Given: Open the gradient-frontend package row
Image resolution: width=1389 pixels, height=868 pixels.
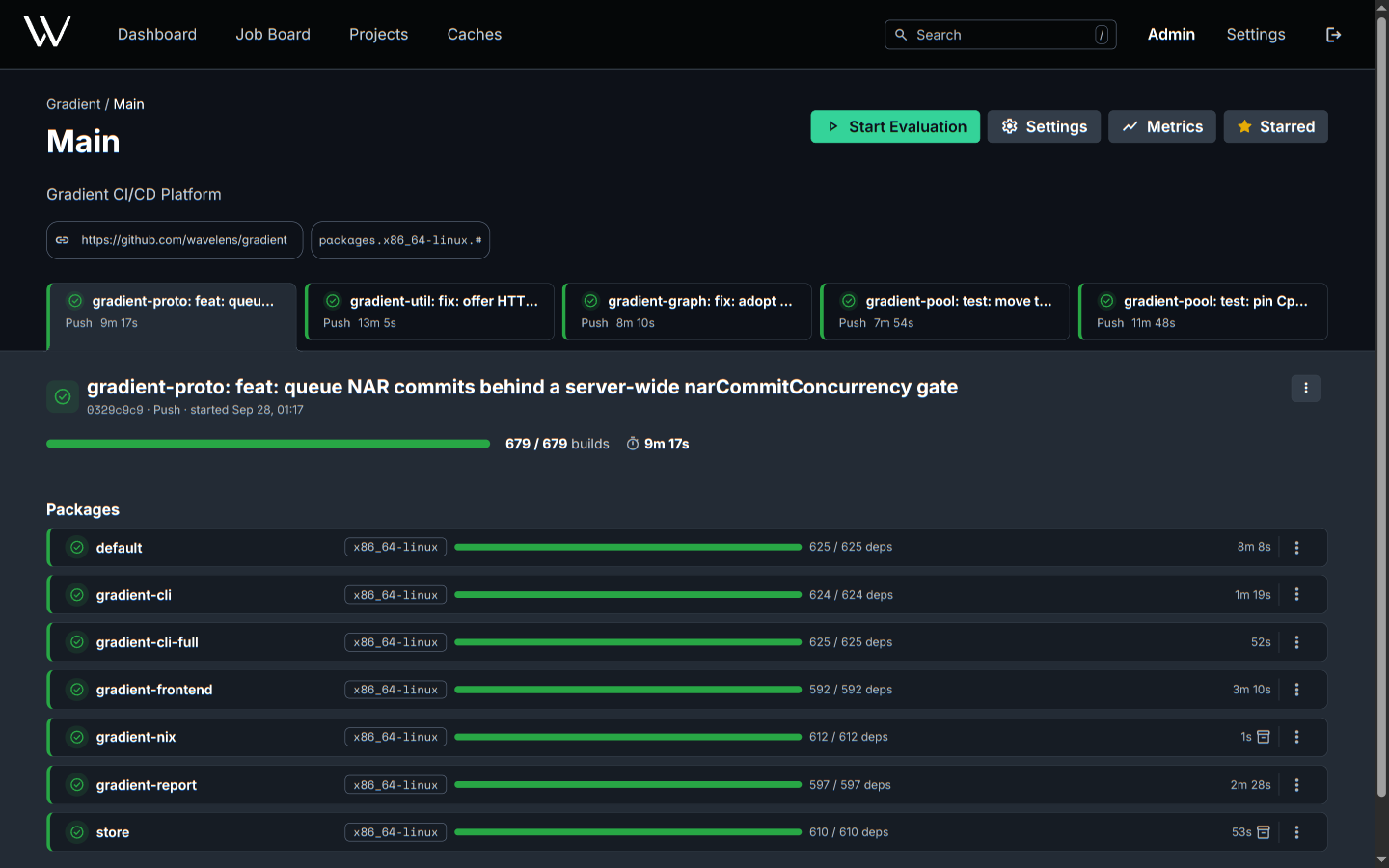Looking at the screenshot, I should pyautogui.click(x=687, y=690).
